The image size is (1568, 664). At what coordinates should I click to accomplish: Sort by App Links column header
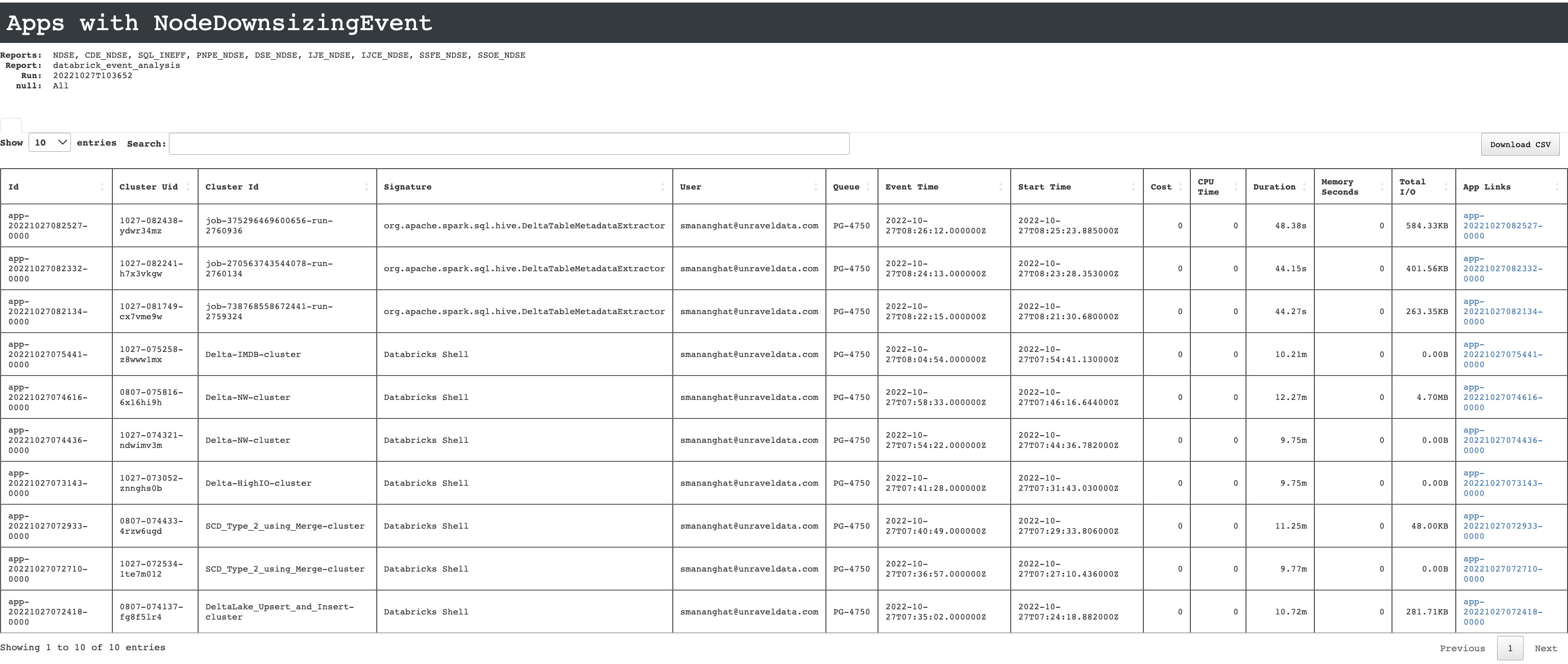click(1511, 187)
